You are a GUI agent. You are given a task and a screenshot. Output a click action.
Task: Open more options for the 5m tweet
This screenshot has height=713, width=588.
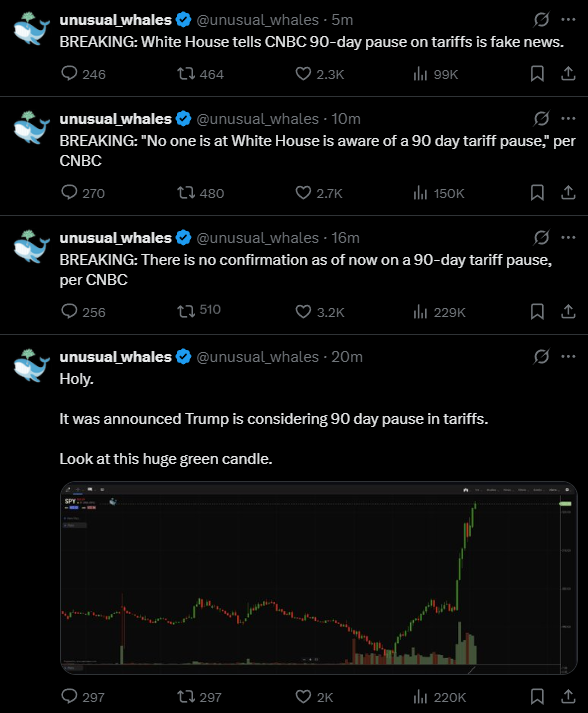(x=568, y=20)
